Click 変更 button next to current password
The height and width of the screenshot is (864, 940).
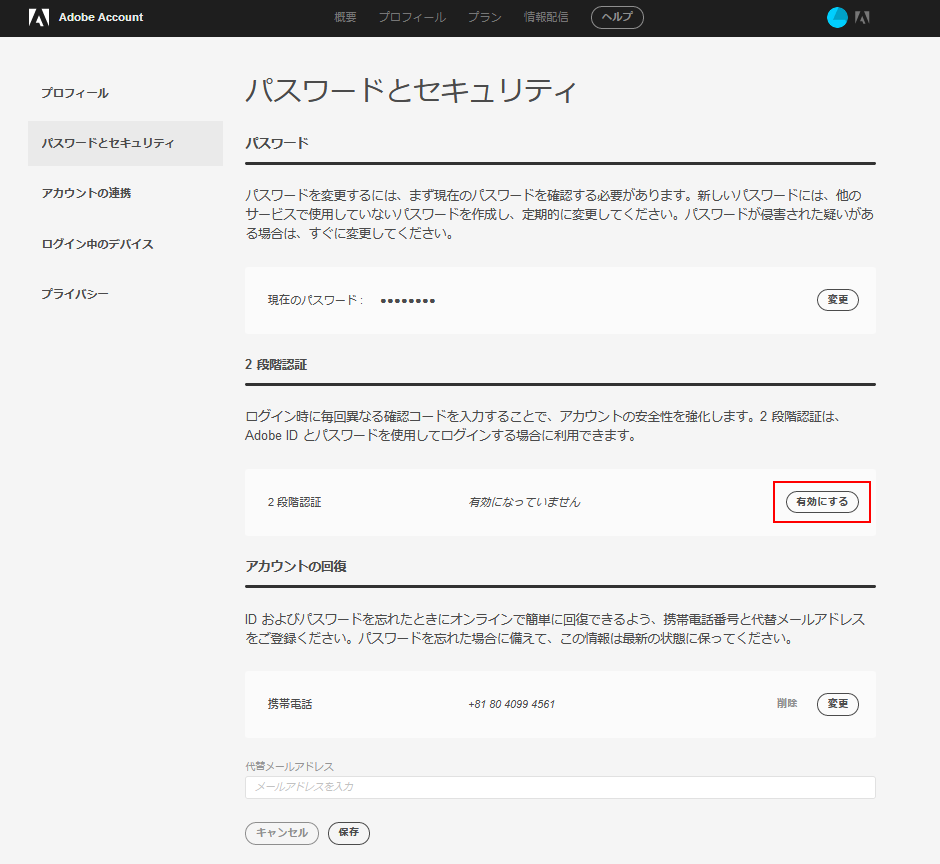pyautogui.click(x=837, y=300)
